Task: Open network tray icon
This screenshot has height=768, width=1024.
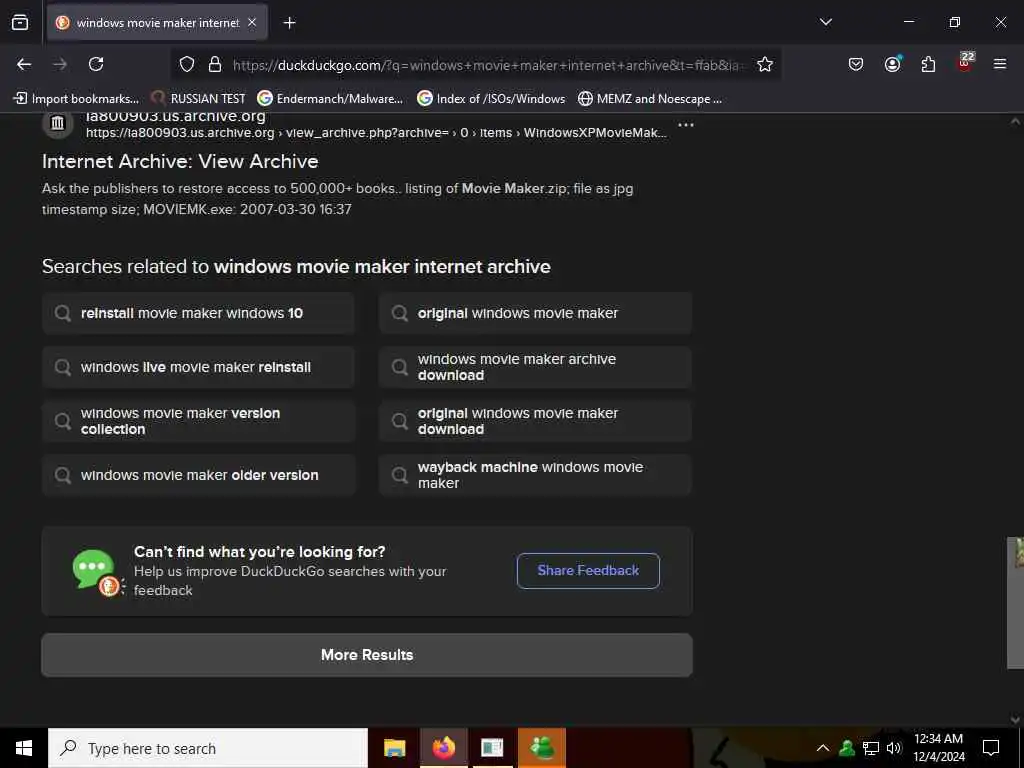Action: click(x=871, y=748)
